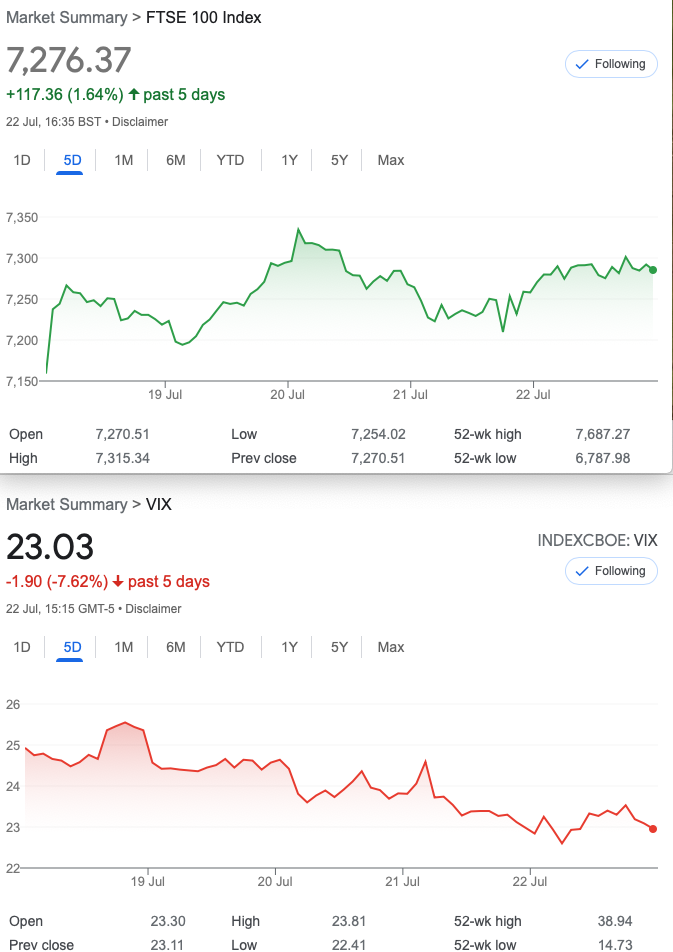The width and height of the screenshot is (673, 952).
Task: Click FTSE 52-wk low value 6,787.98
Action: click(603, 458)
